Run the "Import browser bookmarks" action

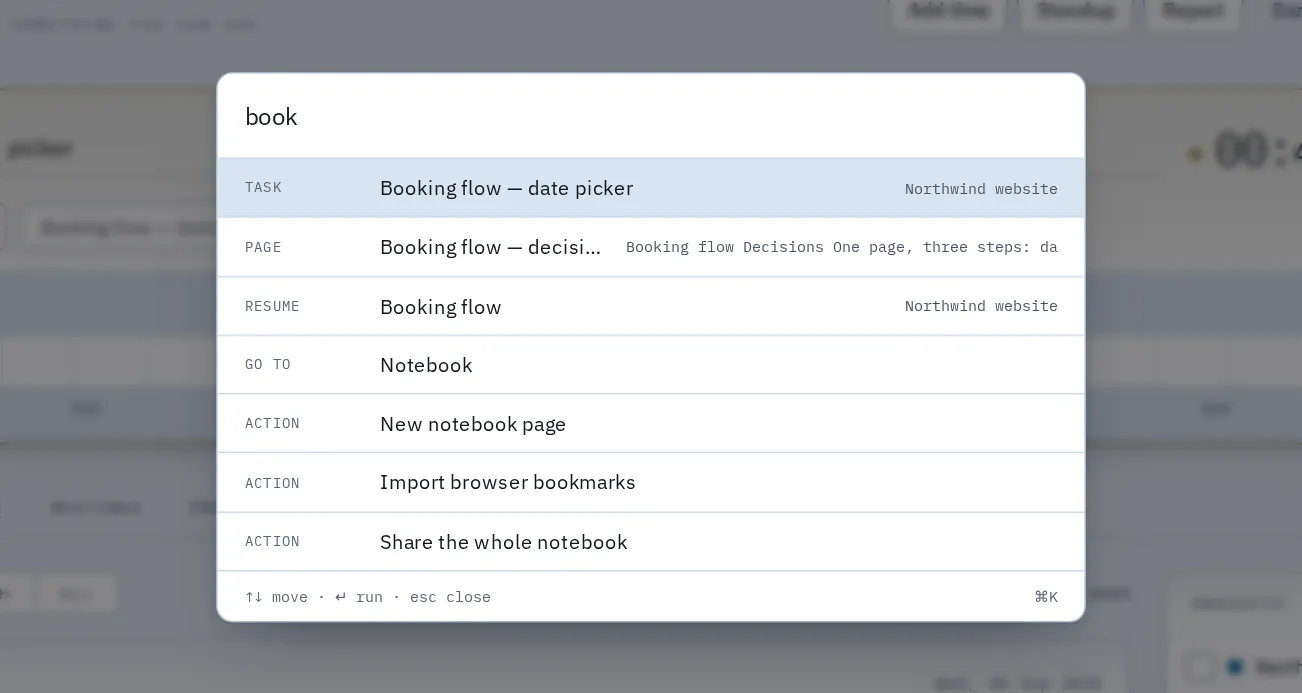pyautogui.click(x=650, y=482)
